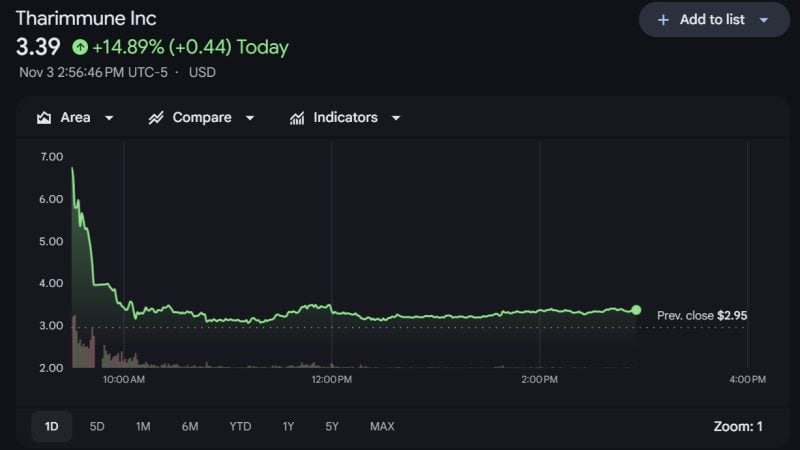
Task: Switch chart to 6M range
Action: (190, 426)
